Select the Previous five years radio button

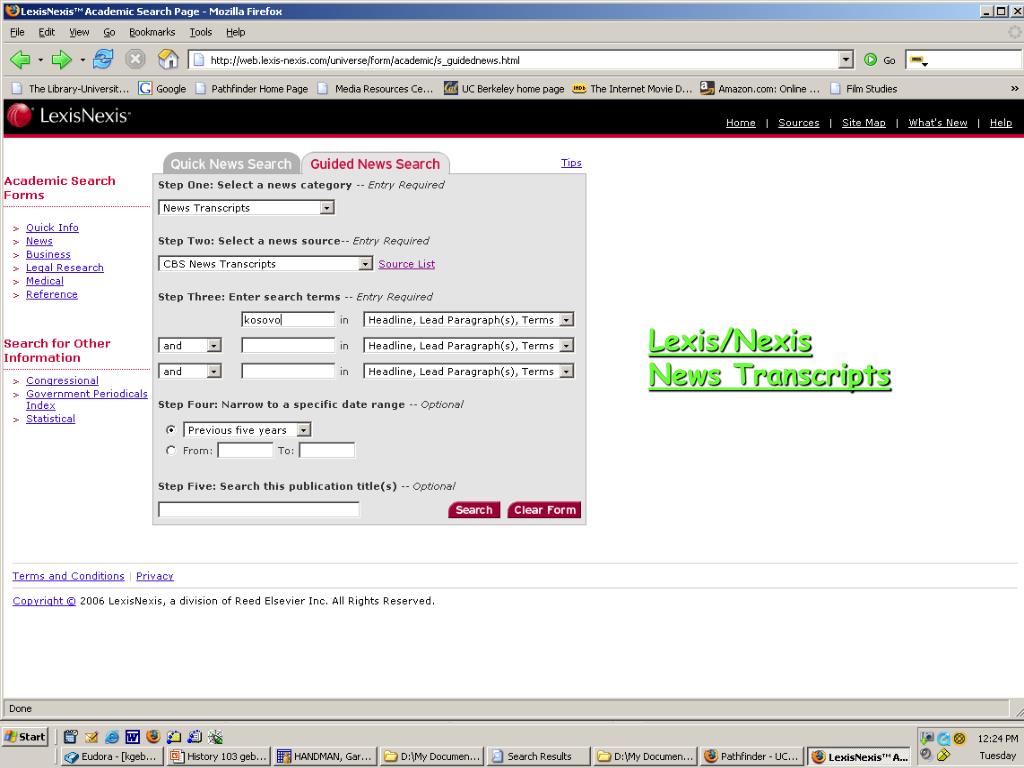171,430
